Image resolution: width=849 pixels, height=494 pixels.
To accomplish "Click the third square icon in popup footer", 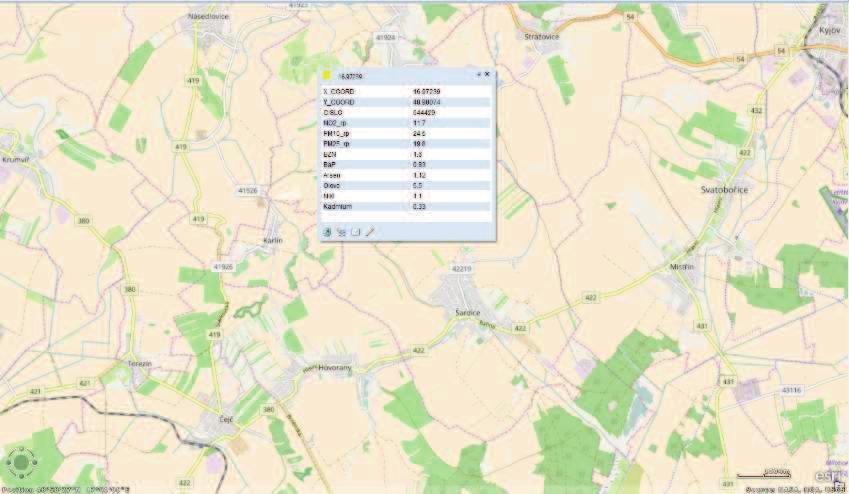I will click(x=356, y=232).
